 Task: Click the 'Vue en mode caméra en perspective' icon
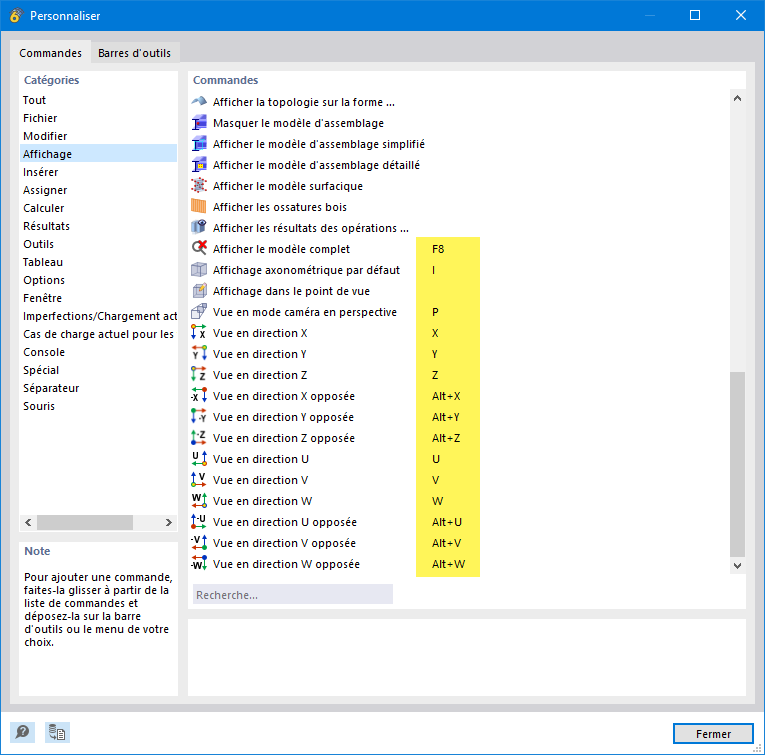pyautogui.click(x=199, y=312)
